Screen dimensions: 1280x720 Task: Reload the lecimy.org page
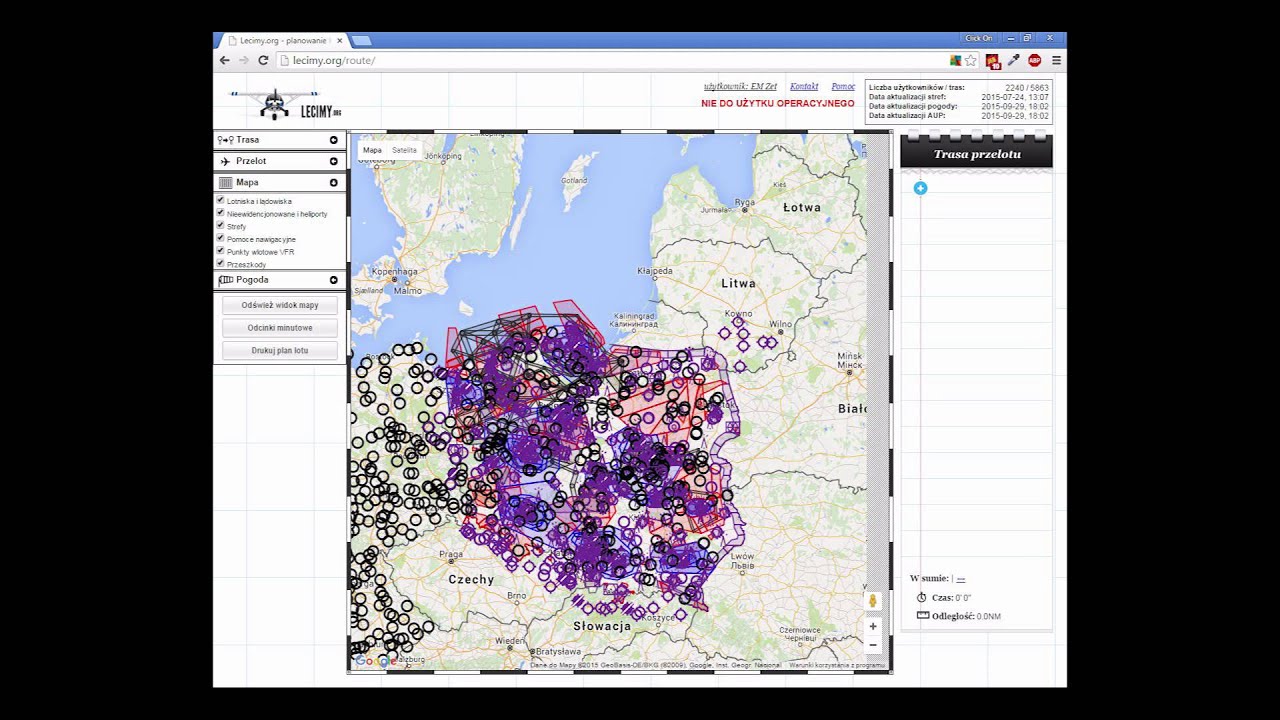[263, 60]
